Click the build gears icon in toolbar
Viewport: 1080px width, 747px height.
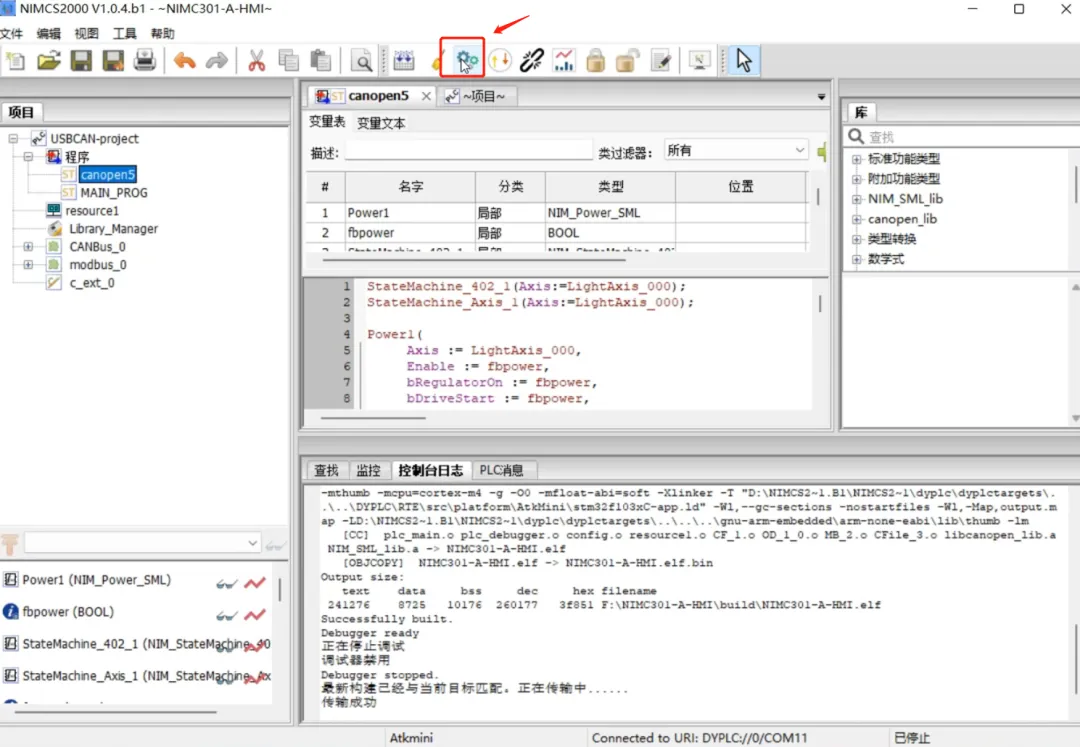(466, 61)
